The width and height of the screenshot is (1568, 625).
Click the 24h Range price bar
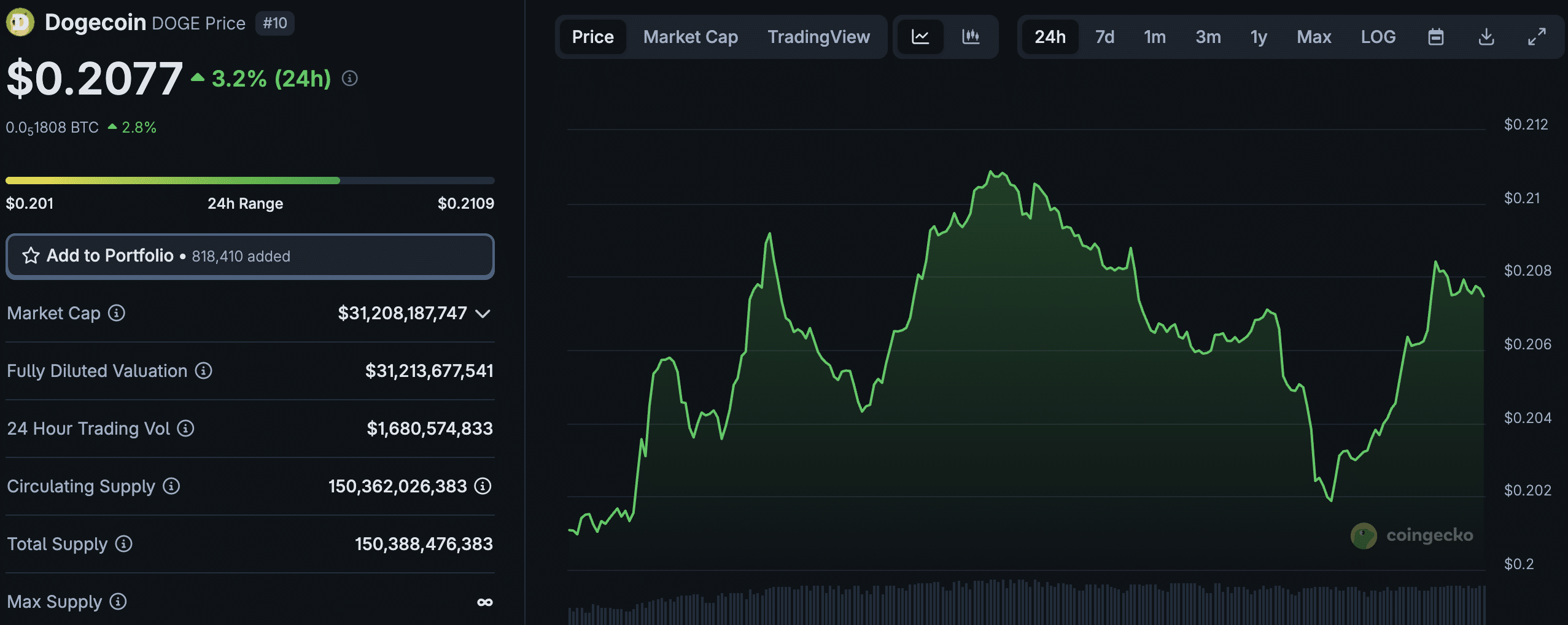(249, 181)
